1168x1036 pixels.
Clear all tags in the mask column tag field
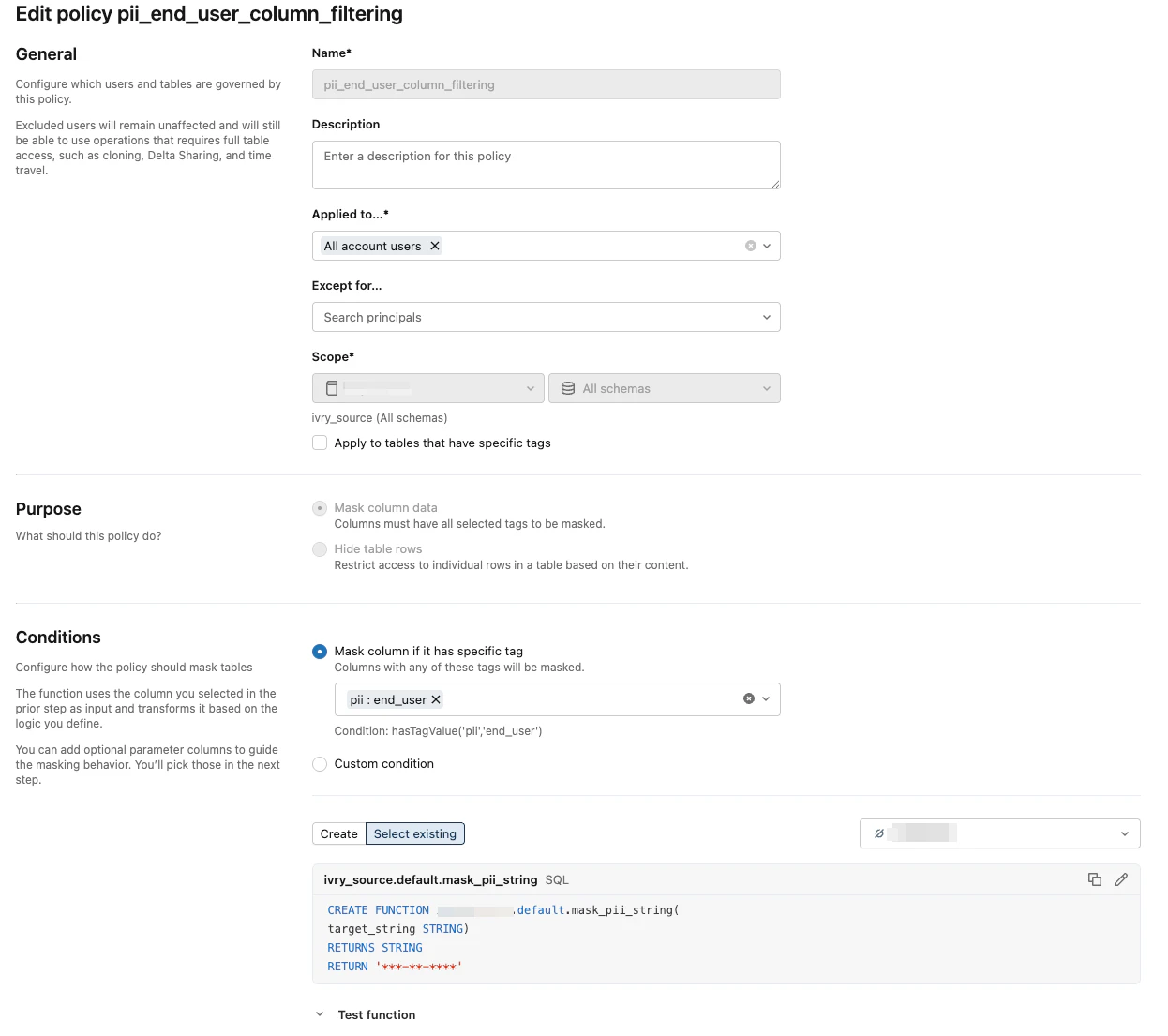tap(749, 698)
